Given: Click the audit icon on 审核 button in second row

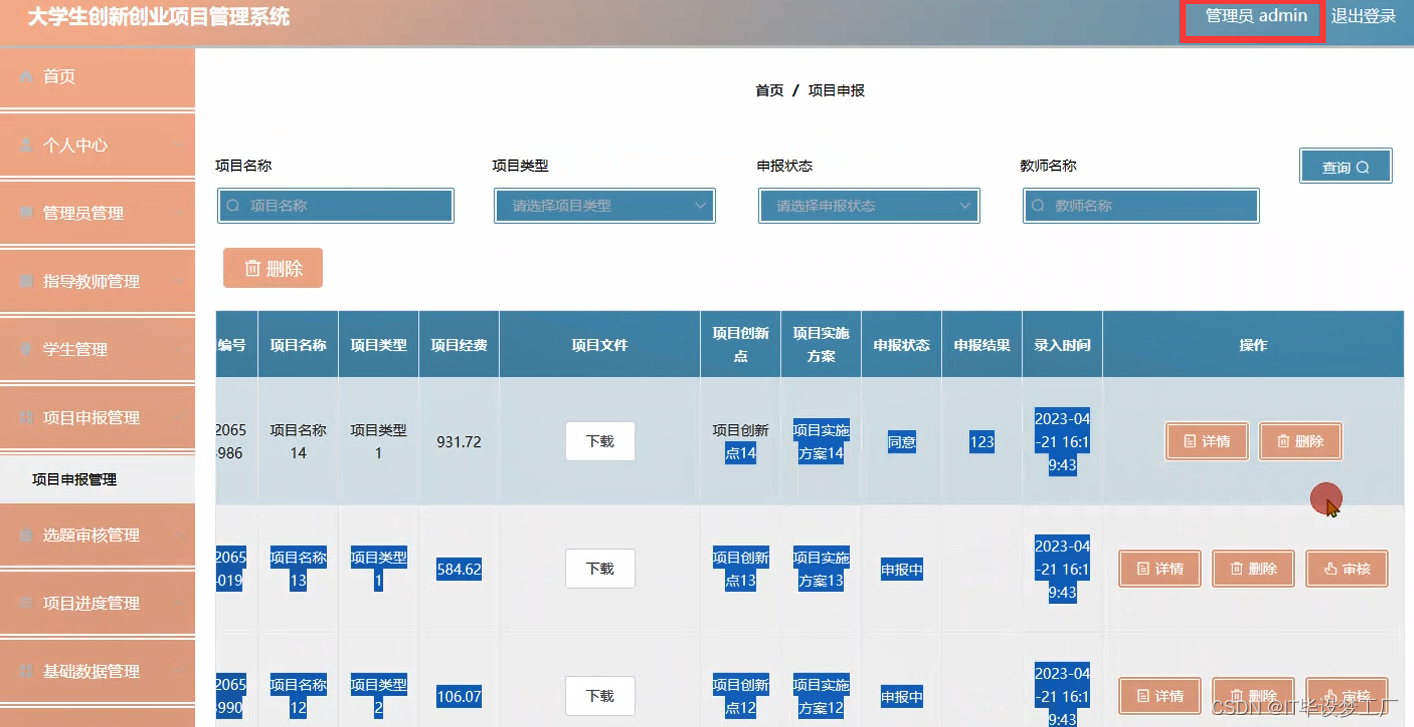Looking at the screenshot, I should point(1329,568).
